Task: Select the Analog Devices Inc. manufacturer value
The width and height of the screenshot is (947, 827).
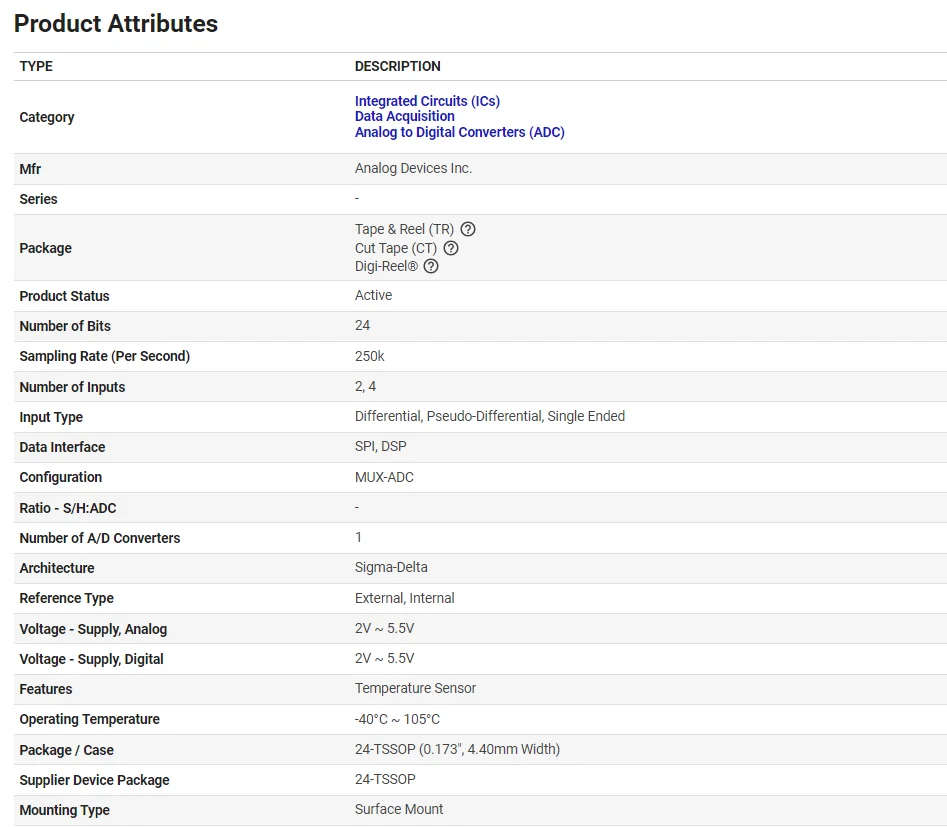Action: (x=413, y=168)
